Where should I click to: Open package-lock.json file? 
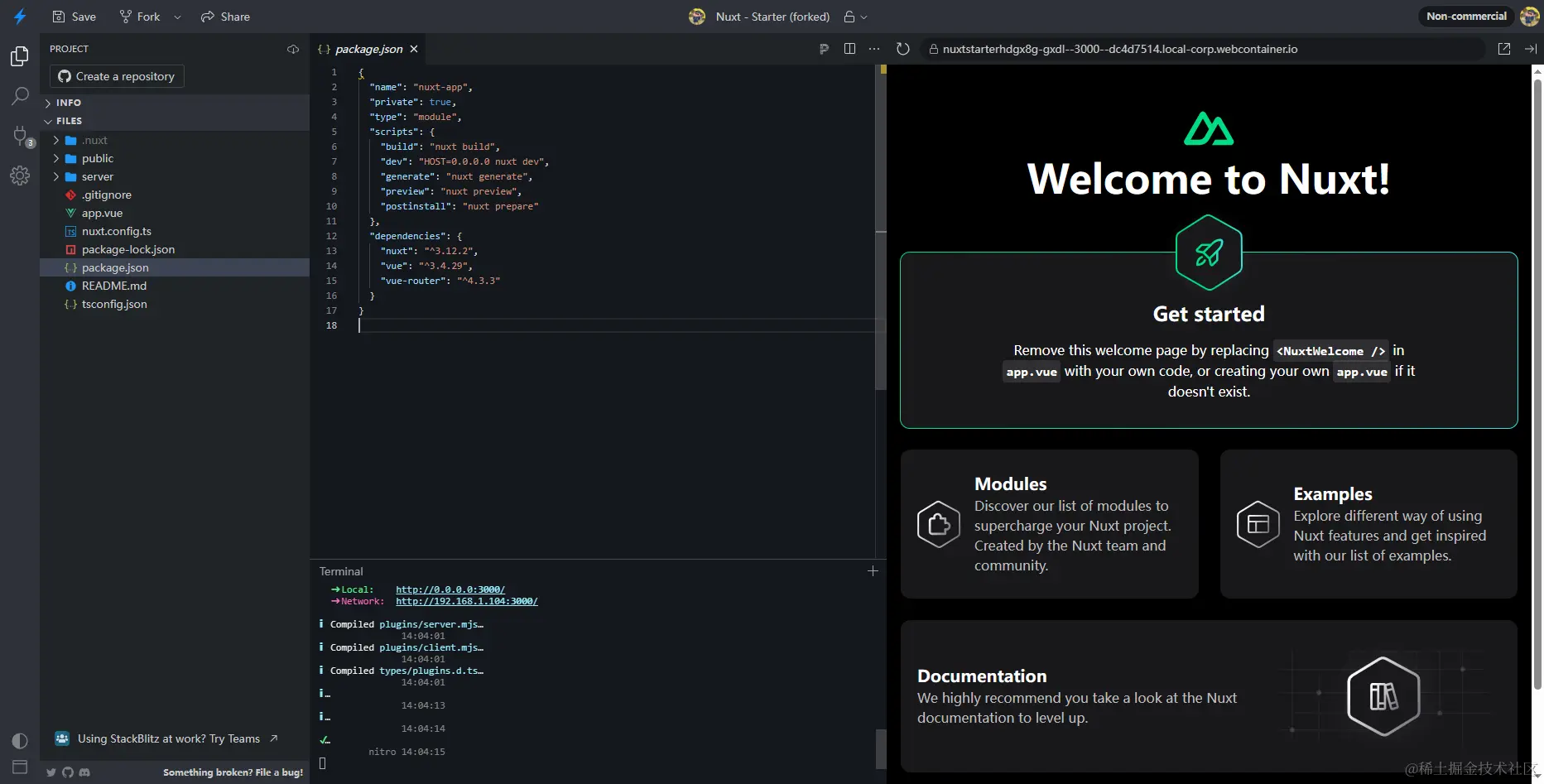pyautogui.click(x=176, y=249)
